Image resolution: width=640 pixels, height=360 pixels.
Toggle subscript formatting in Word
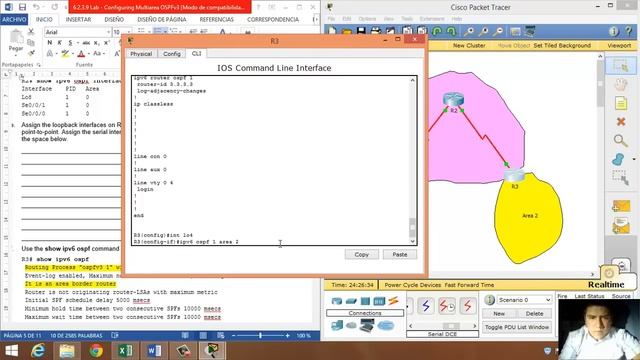[96, 42]
